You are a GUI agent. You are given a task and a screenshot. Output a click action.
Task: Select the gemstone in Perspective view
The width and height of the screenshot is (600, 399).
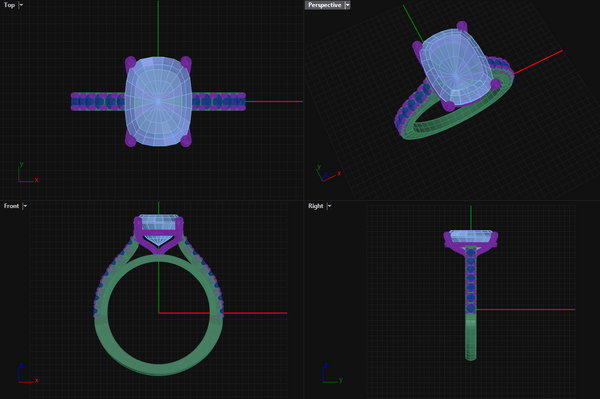(x=455, y=67)
